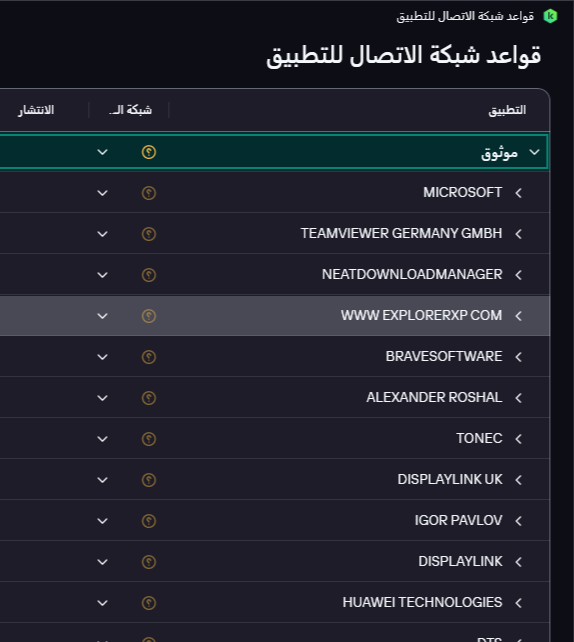Expand the WWW EXPLORERXP COM group
This screenshot has width=574, height=642.
pos(519,316)
